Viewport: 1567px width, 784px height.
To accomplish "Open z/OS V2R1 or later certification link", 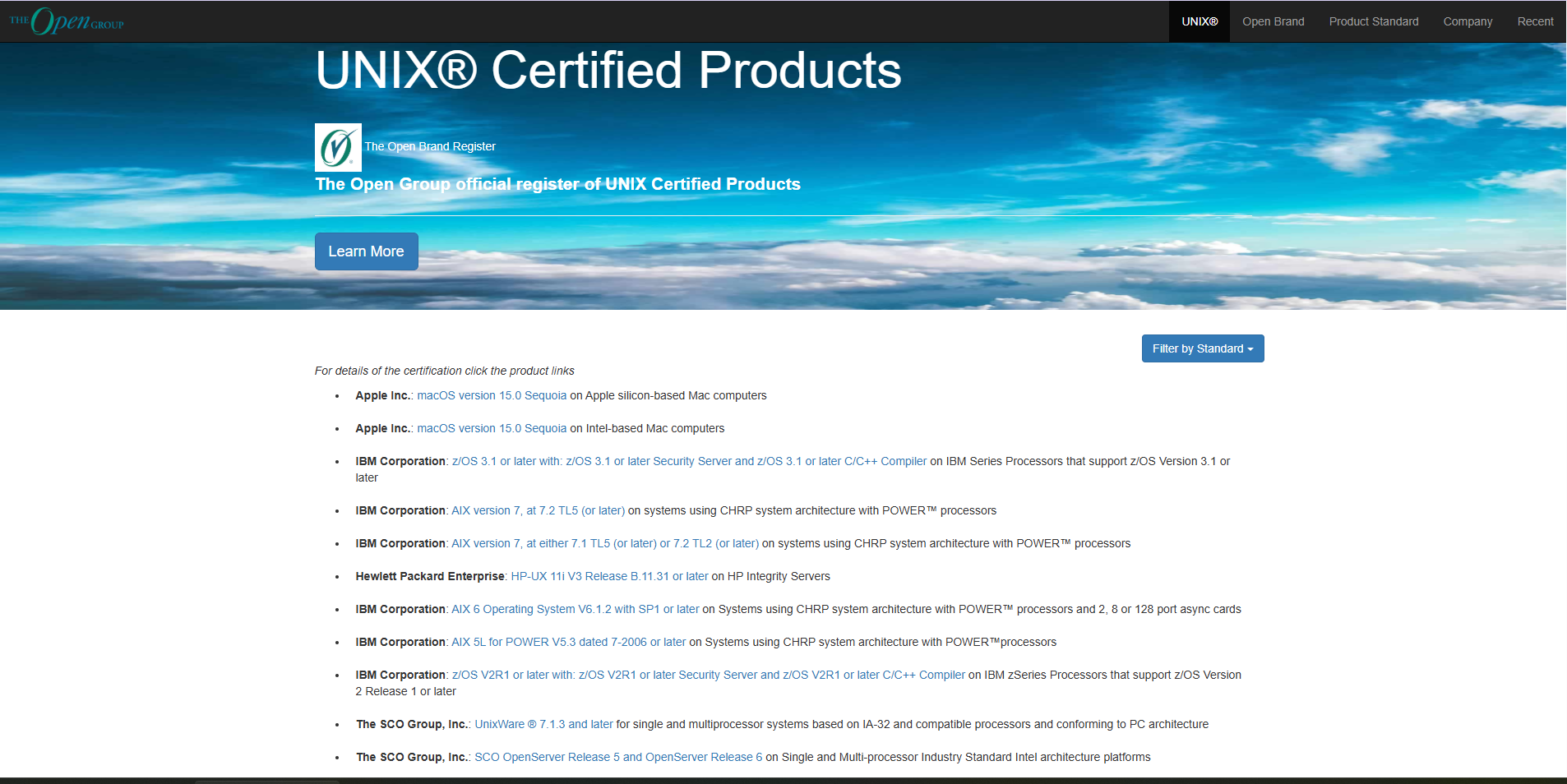I will click(709, 675).
